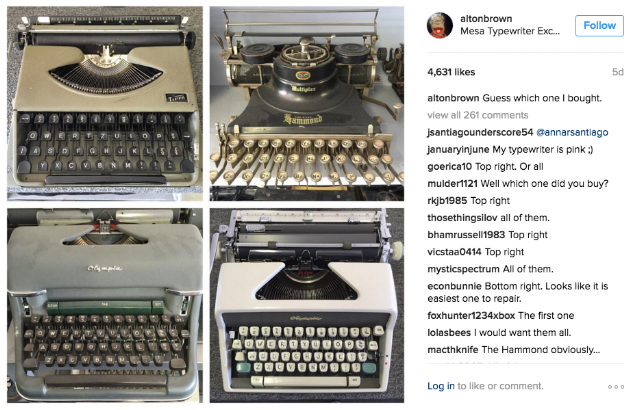The image size is (640, 410).
Task: Open the white Olympia typewriter photo
Action: click(x=307, y=306)
